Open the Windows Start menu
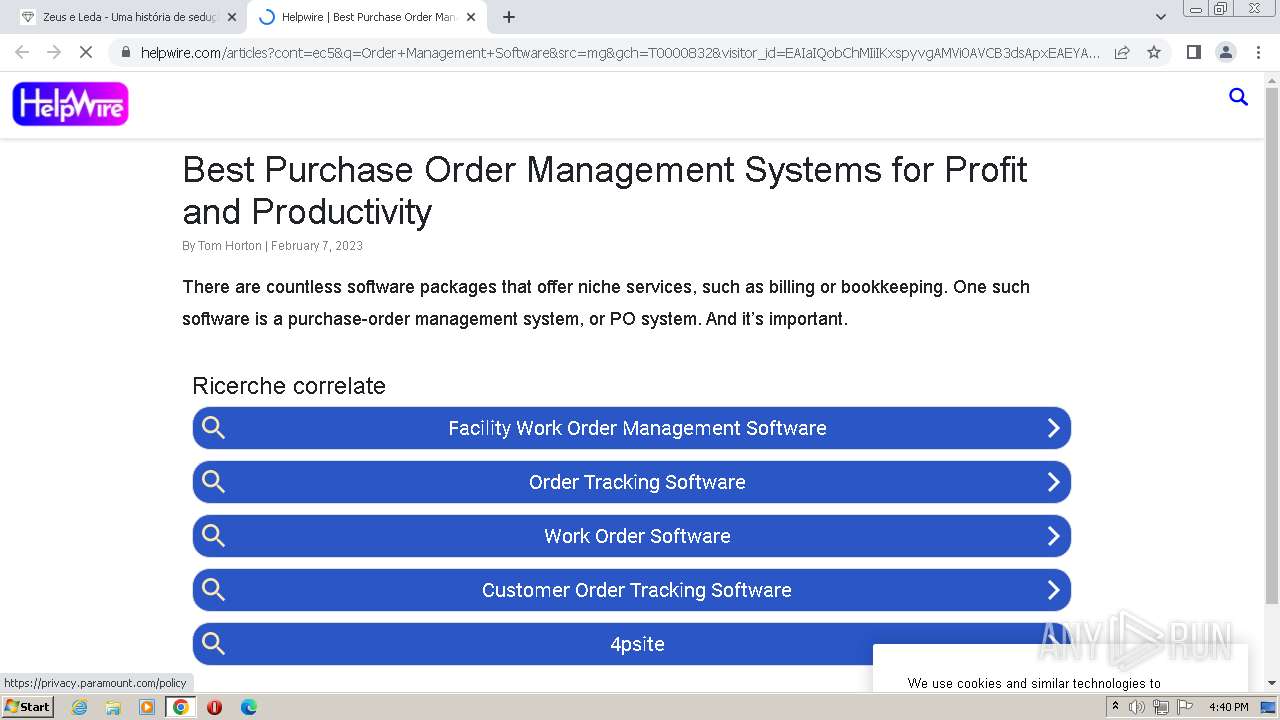Viewport: 1280px width, 720px height. (27, 707)
